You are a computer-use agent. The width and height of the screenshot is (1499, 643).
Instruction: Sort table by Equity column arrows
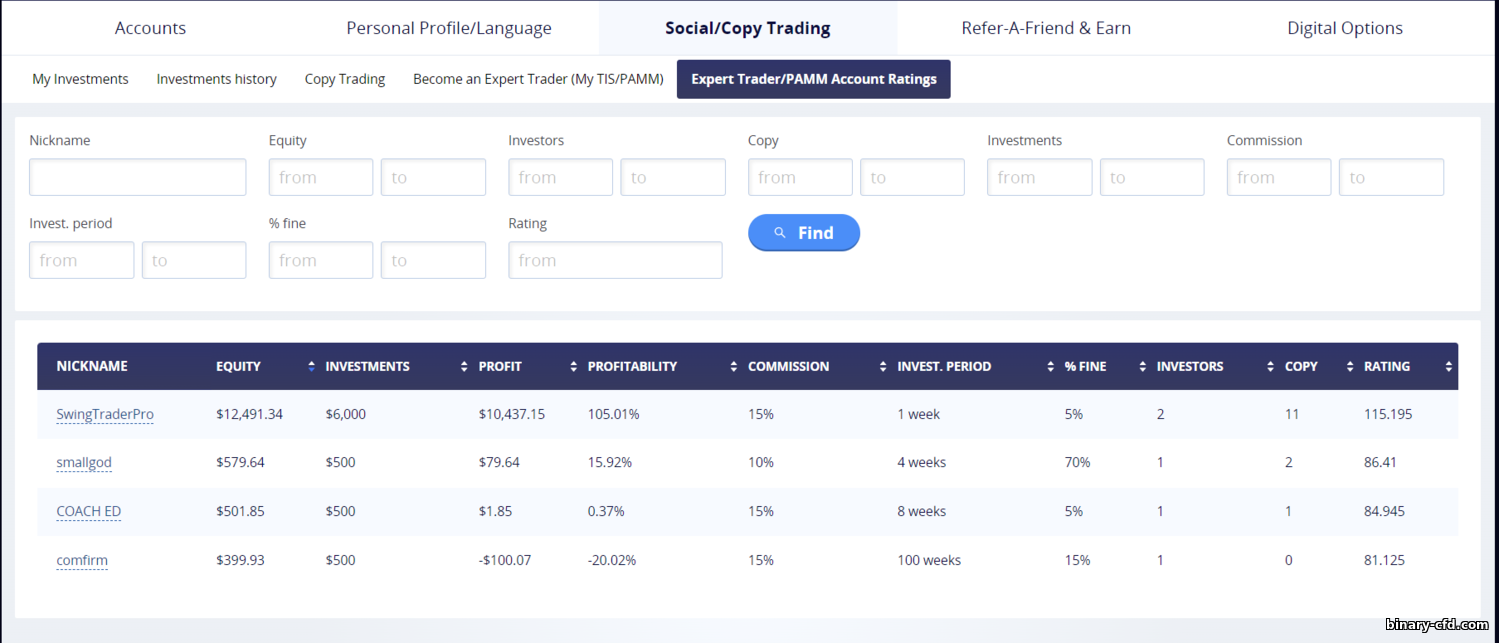311,367
